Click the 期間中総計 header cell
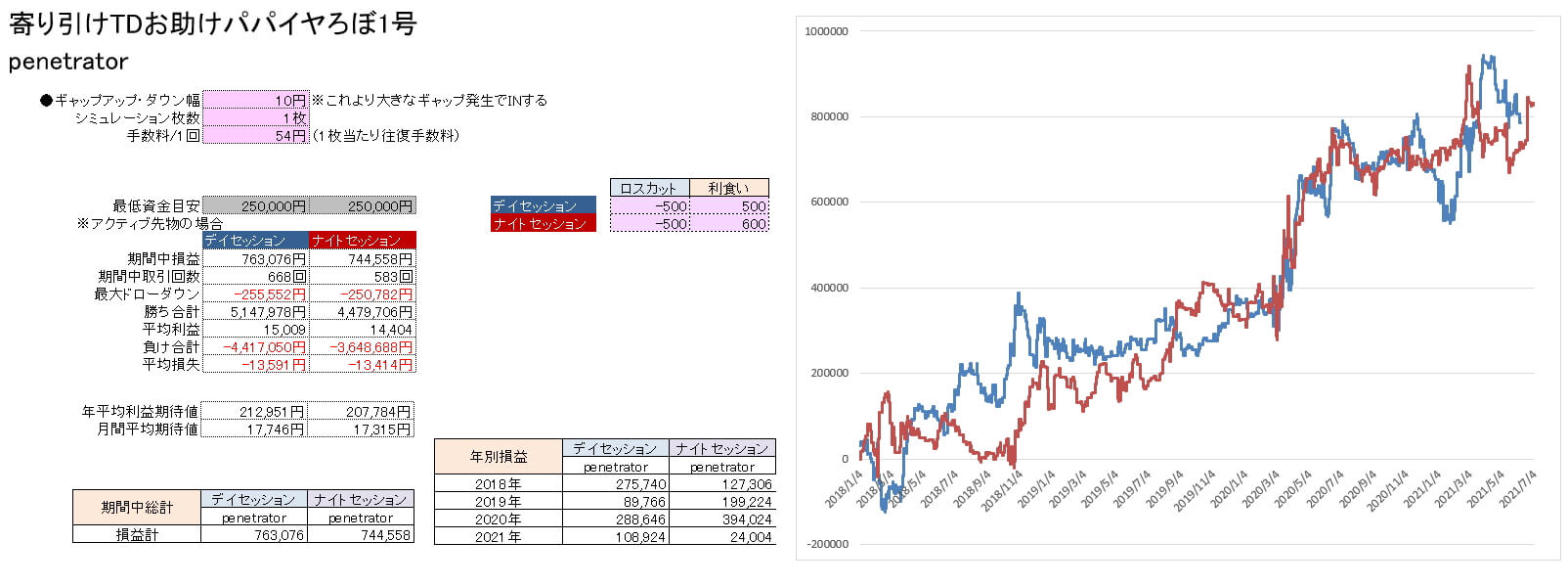The image size is (1568, 587). (x=137, y=508)
